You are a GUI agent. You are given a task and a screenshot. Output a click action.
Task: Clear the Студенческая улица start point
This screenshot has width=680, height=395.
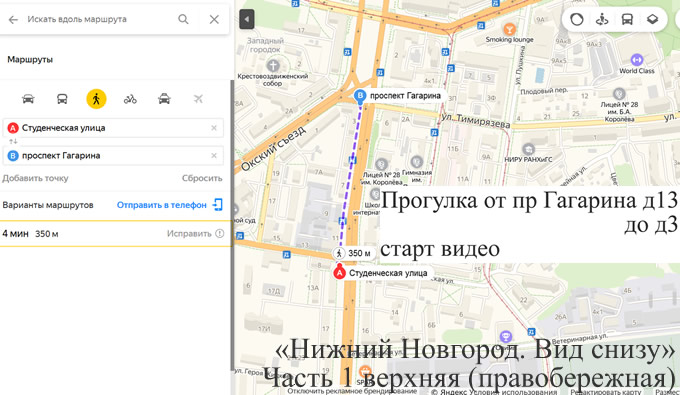214,128
